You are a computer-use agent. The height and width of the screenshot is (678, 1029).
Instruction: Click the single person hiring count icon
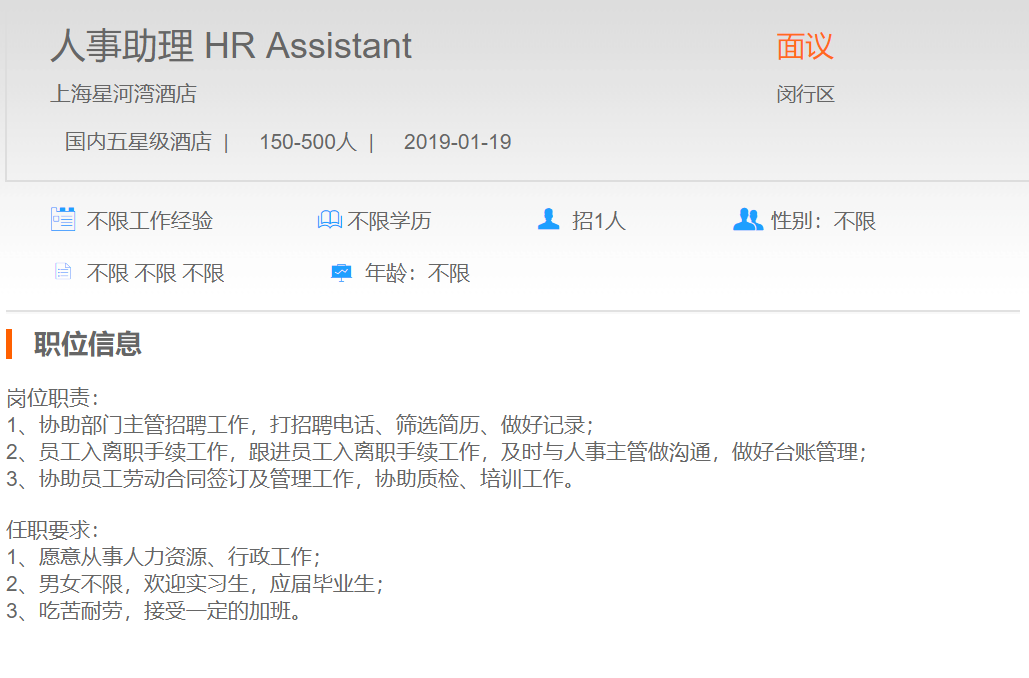tap(548, 219)
